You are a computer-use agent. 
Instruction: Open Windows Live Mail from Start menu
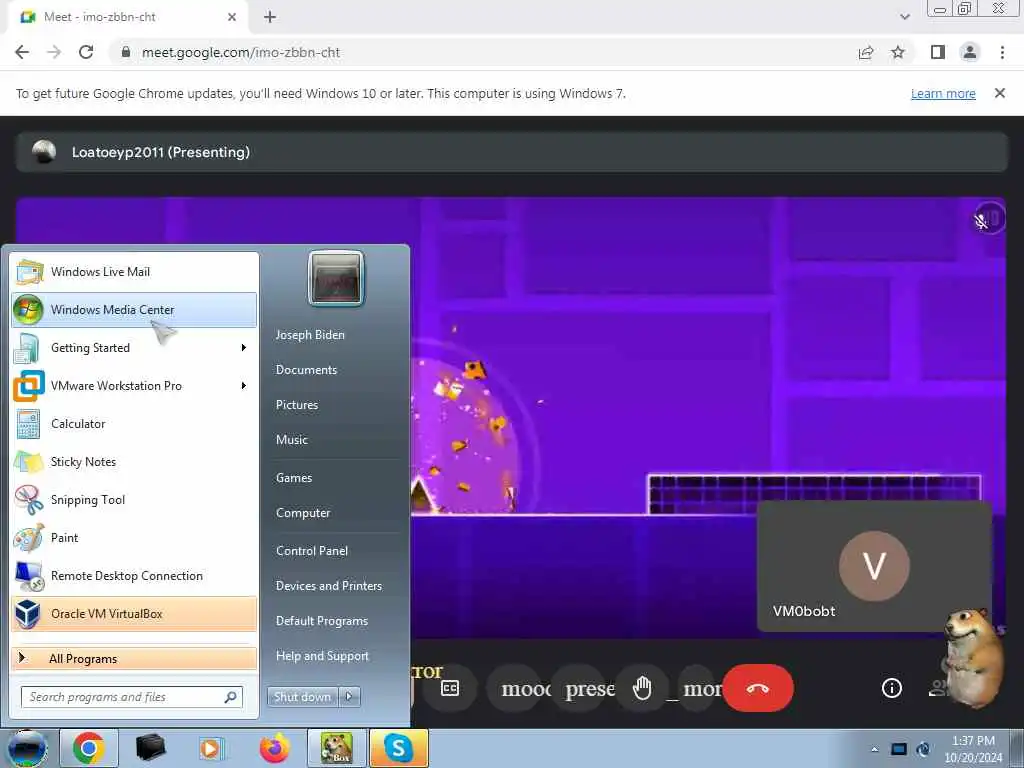[134, 272]
